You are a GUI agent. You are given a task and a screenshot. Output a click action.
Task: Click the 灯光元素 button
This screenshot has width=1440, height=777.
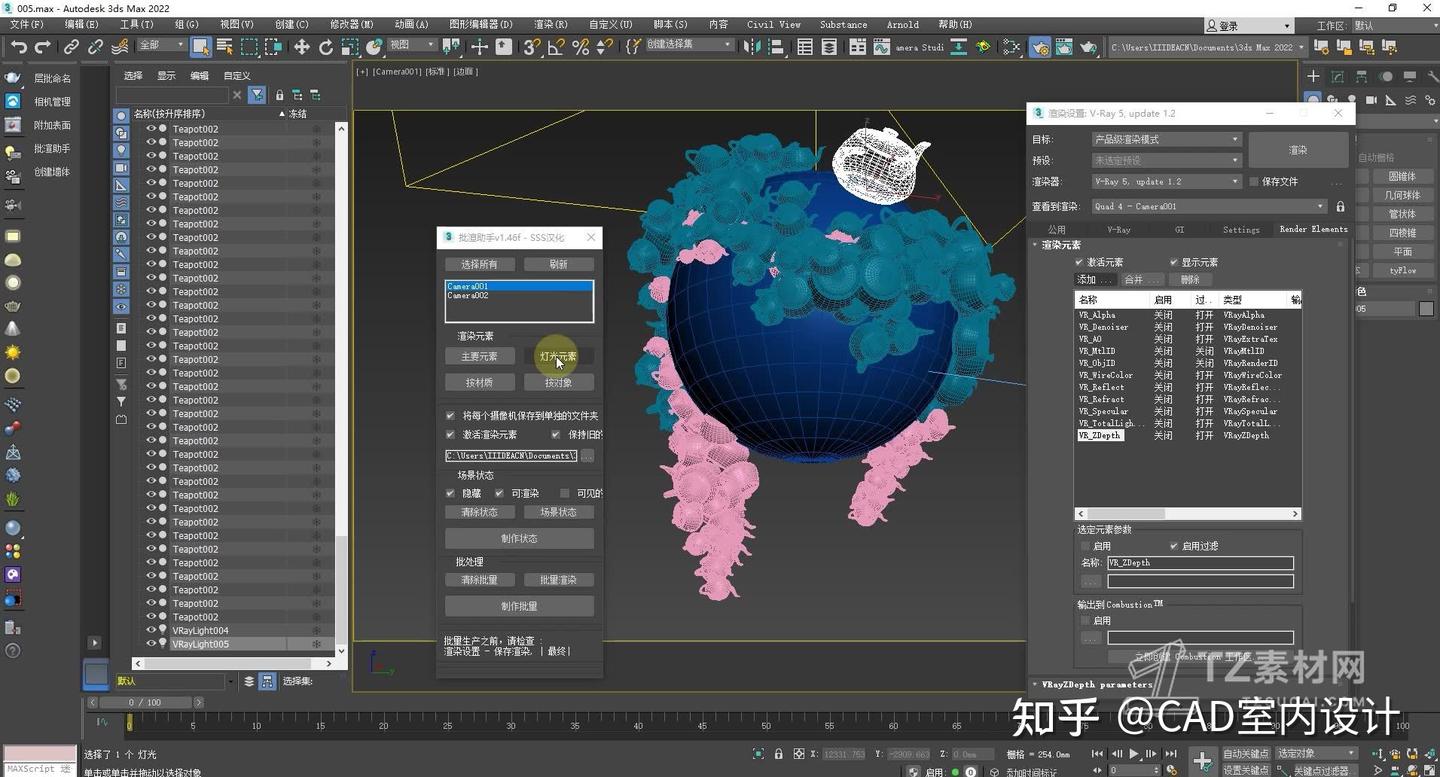tap(559, 356)
